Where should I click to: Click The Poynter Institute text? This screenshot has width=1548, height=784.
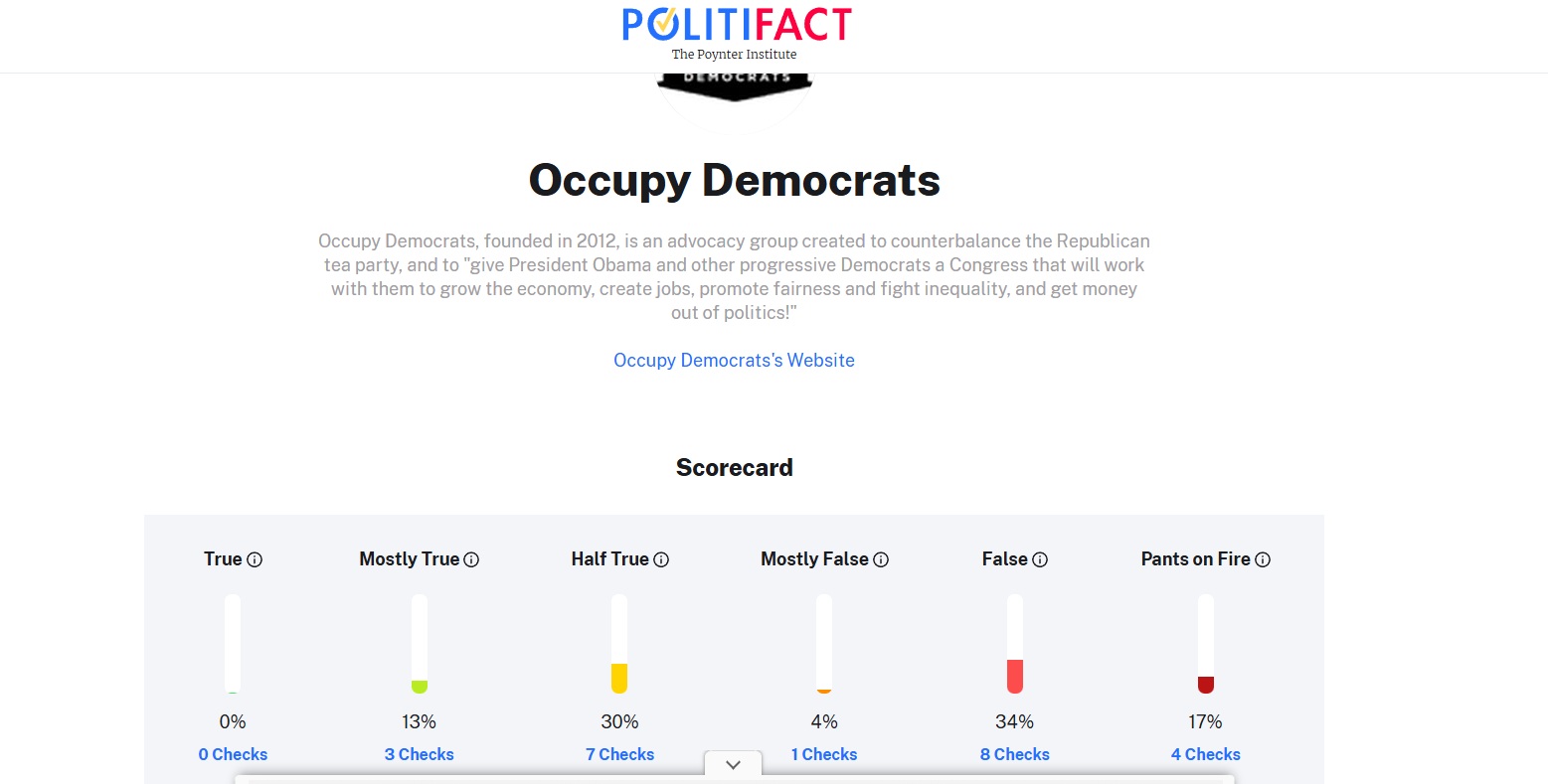click(734, 55)
